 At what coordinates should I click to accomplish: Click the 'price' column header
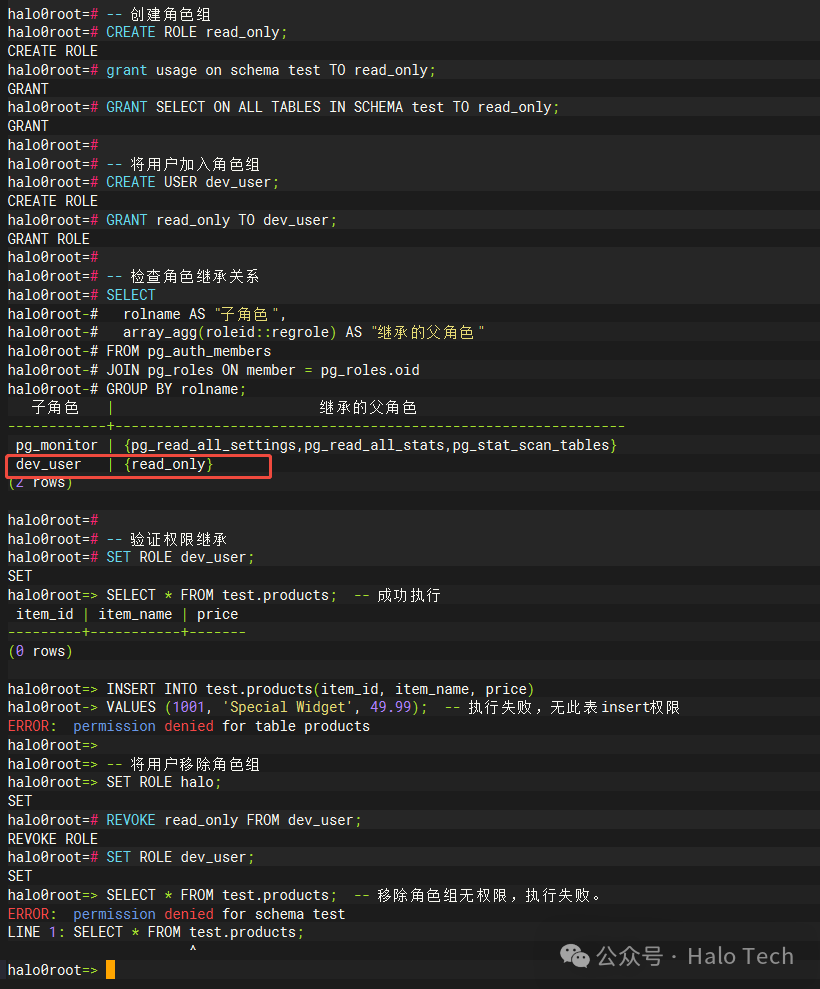point(218,614)
